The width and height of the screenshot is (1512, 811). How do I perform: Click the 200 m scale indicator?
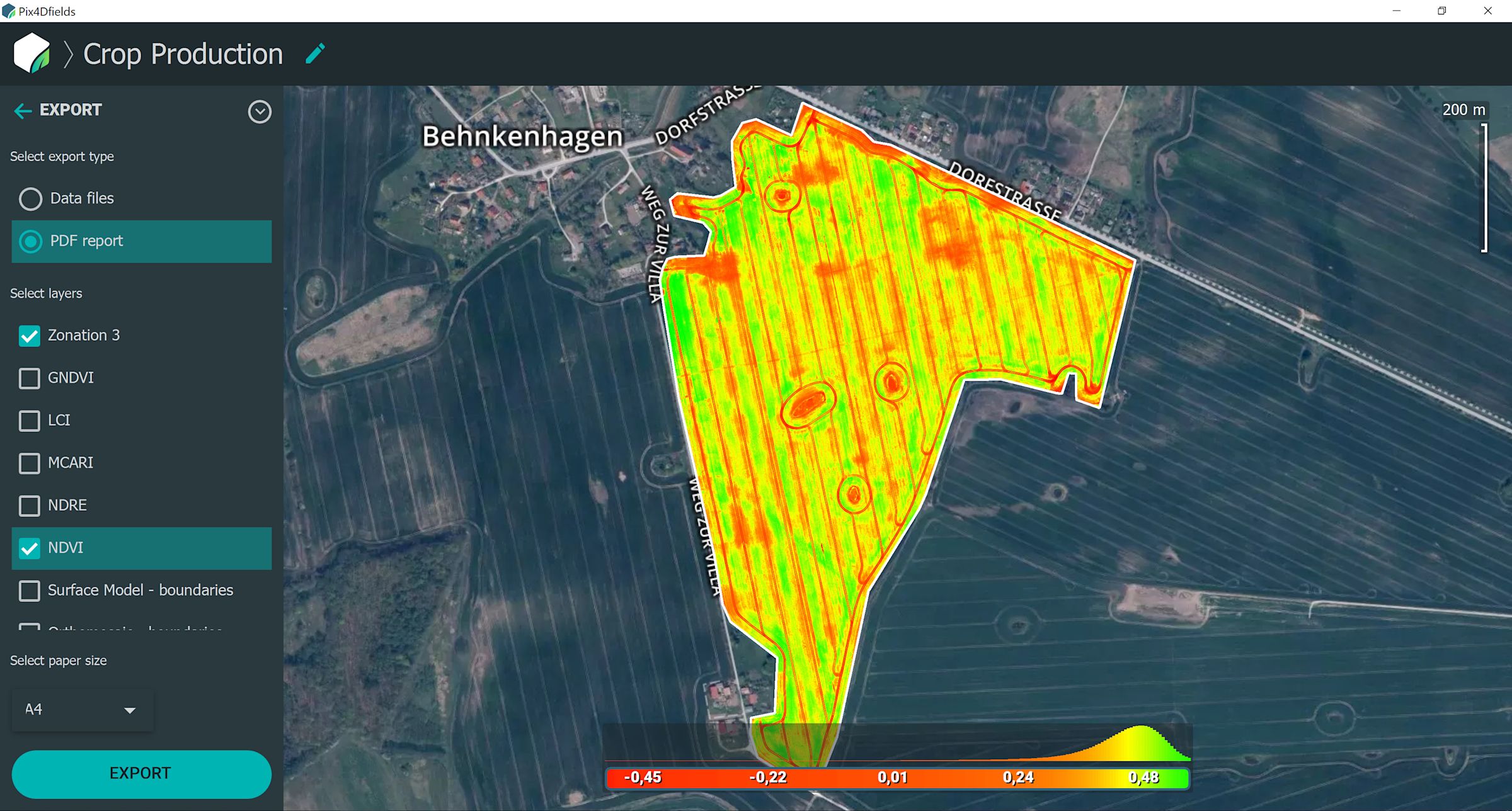coord(1463,109)
